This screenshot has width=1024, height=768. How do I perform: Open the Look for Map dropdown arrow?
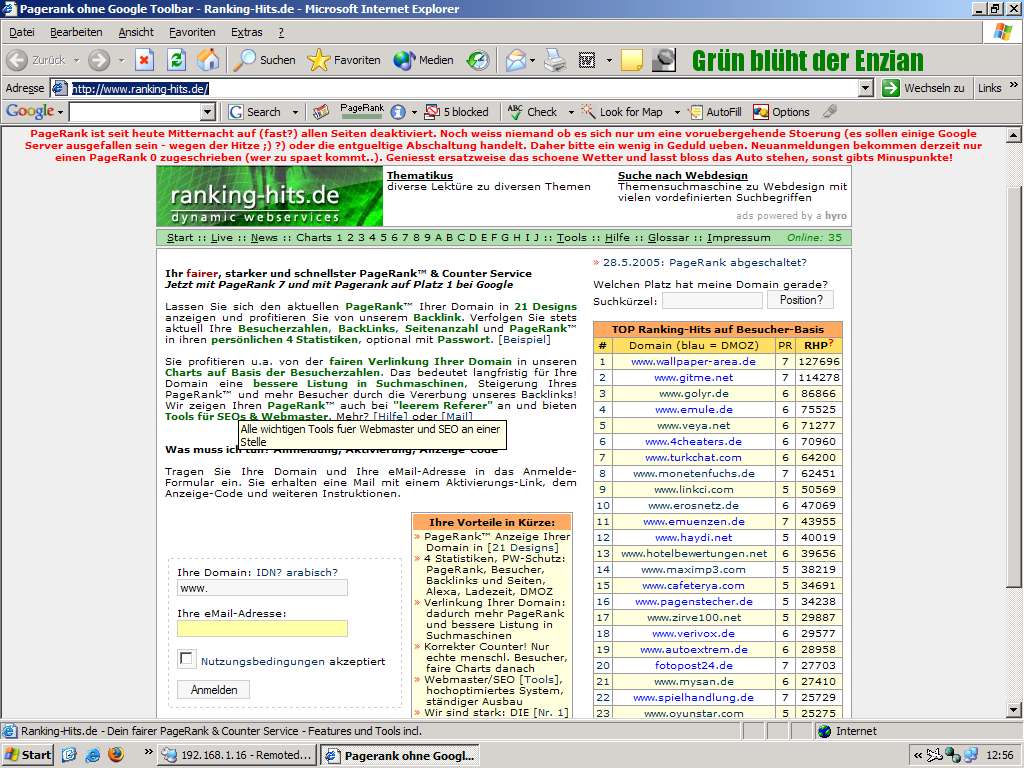click(x=677, y=112)
